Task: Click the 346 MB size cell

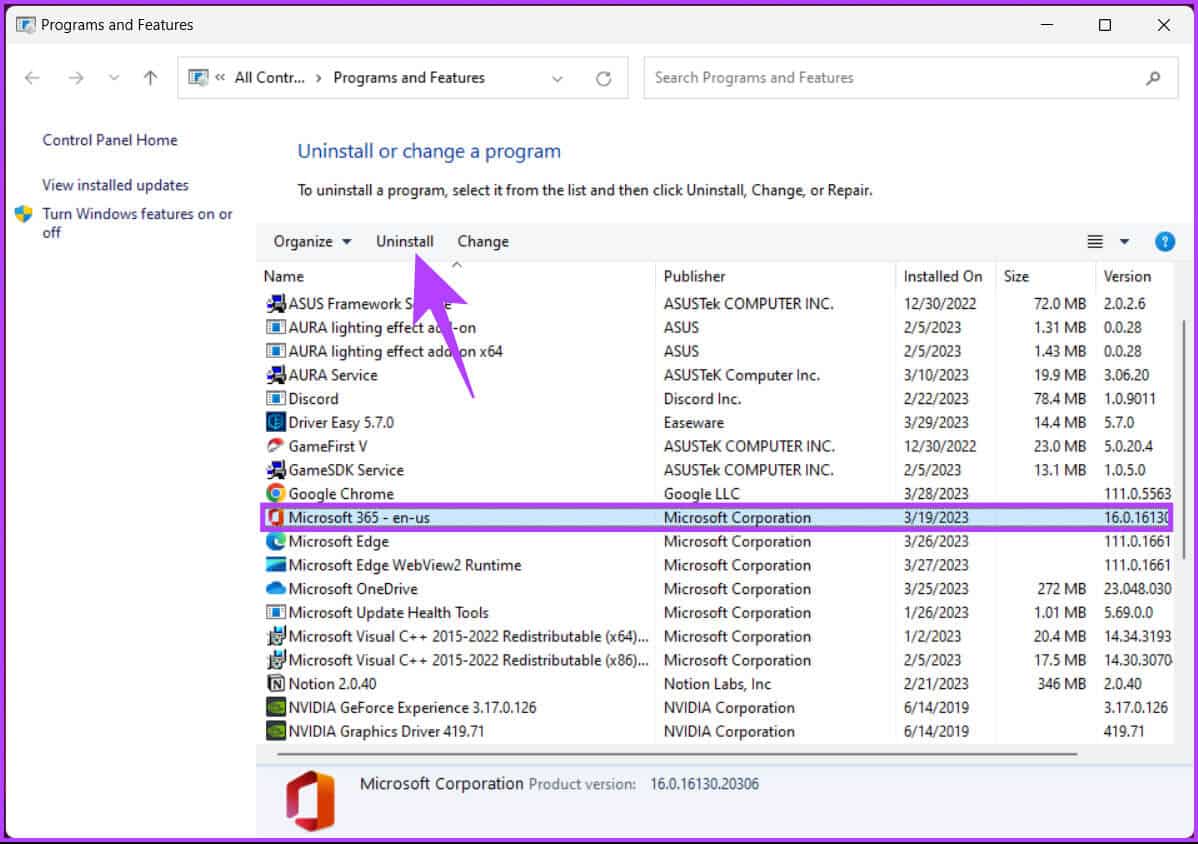Action: [x=1061, y=684]
